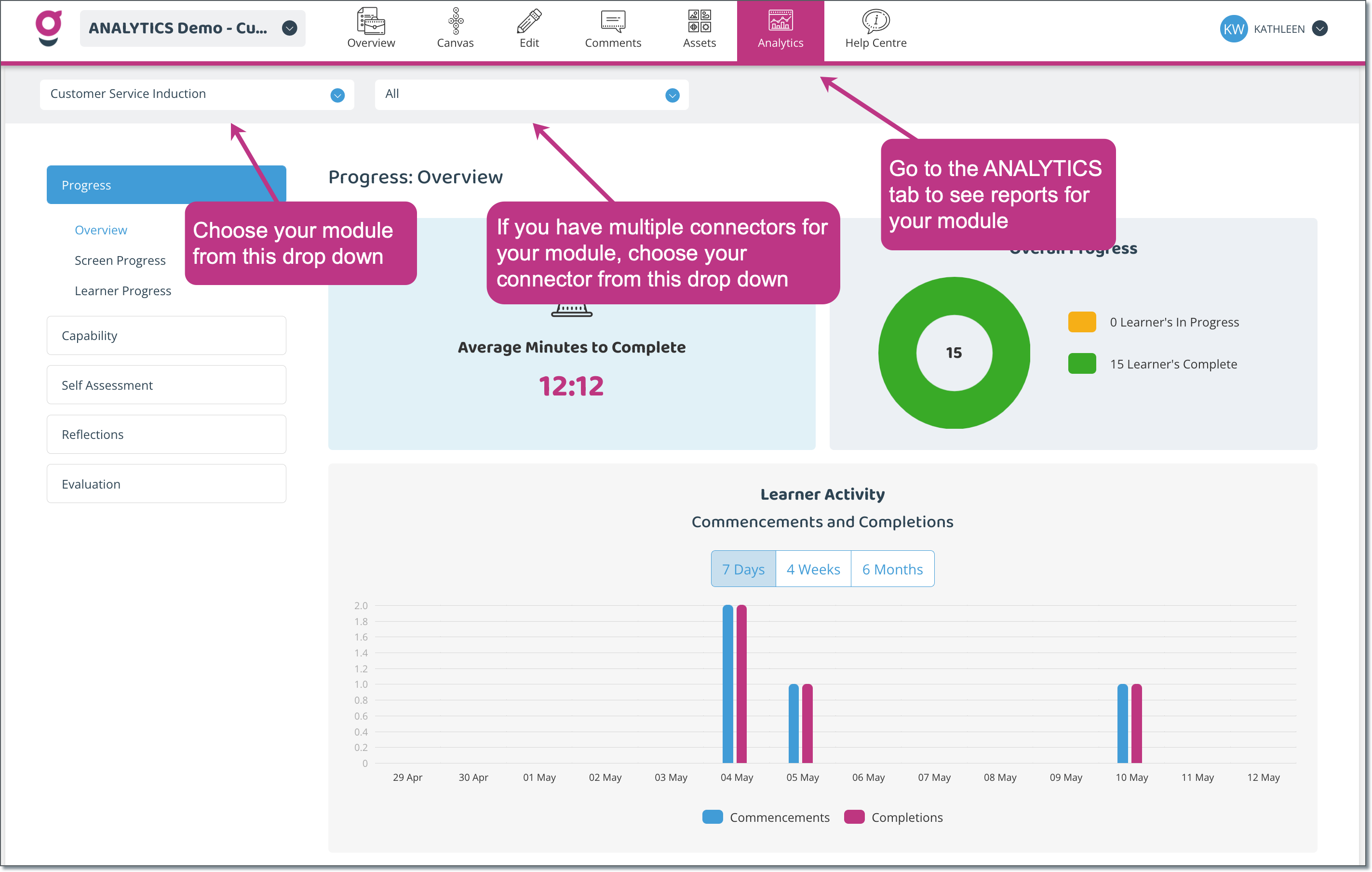Open the All connectors dropdown
The height and width of the screenshot is (872, 1372).
pos(531,94)
